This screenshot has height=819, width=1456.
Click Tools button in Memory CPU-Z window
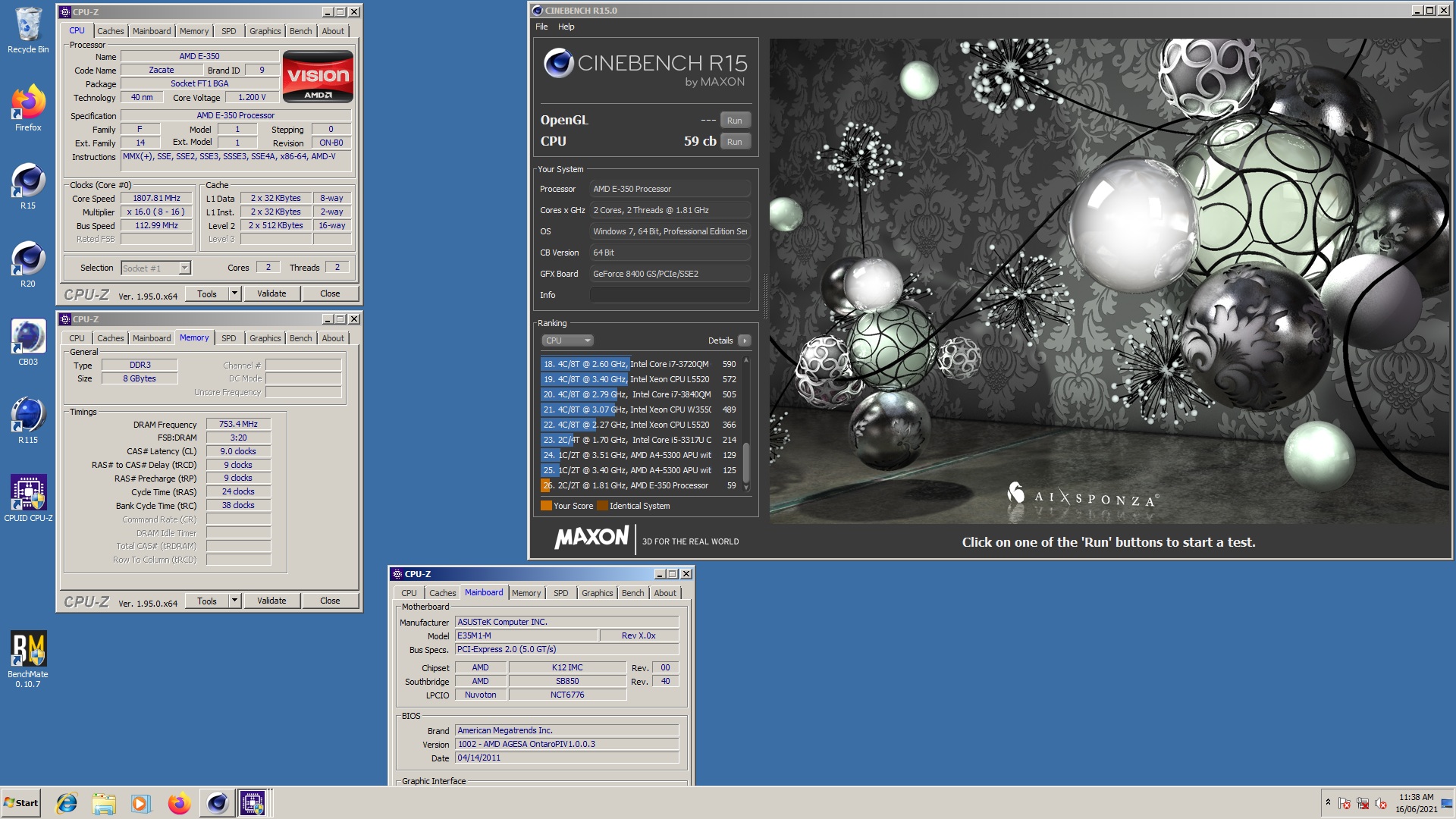(x=207, y=601)
